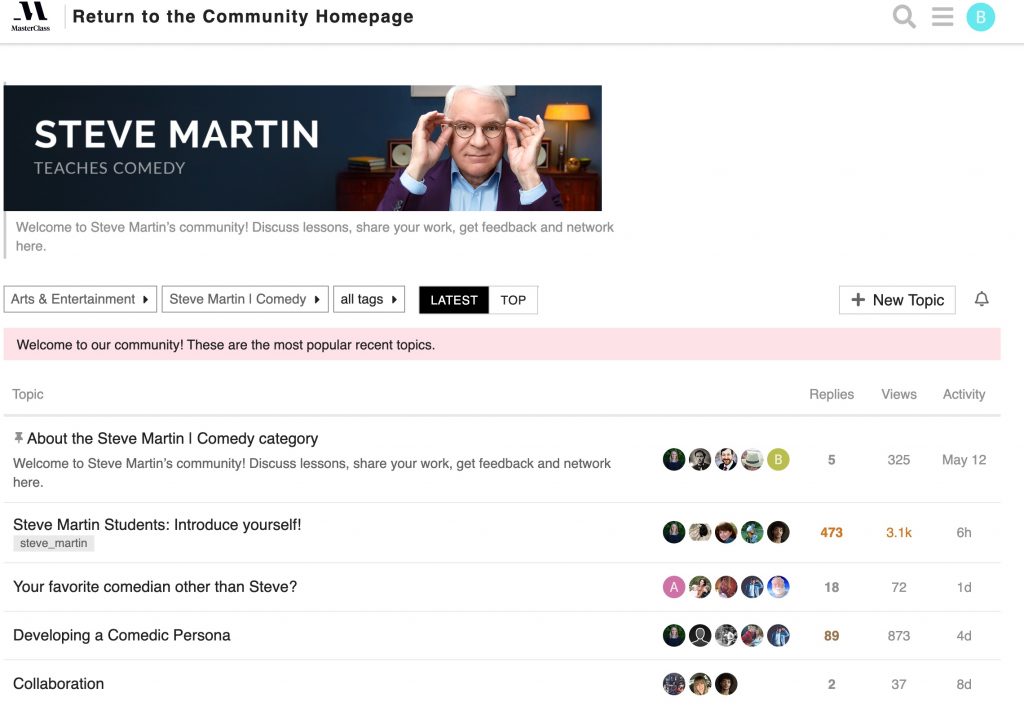Click the last avatar in the Collaboration row
Viewport: 1024px width, 706px height.
(x=726, y=684)
